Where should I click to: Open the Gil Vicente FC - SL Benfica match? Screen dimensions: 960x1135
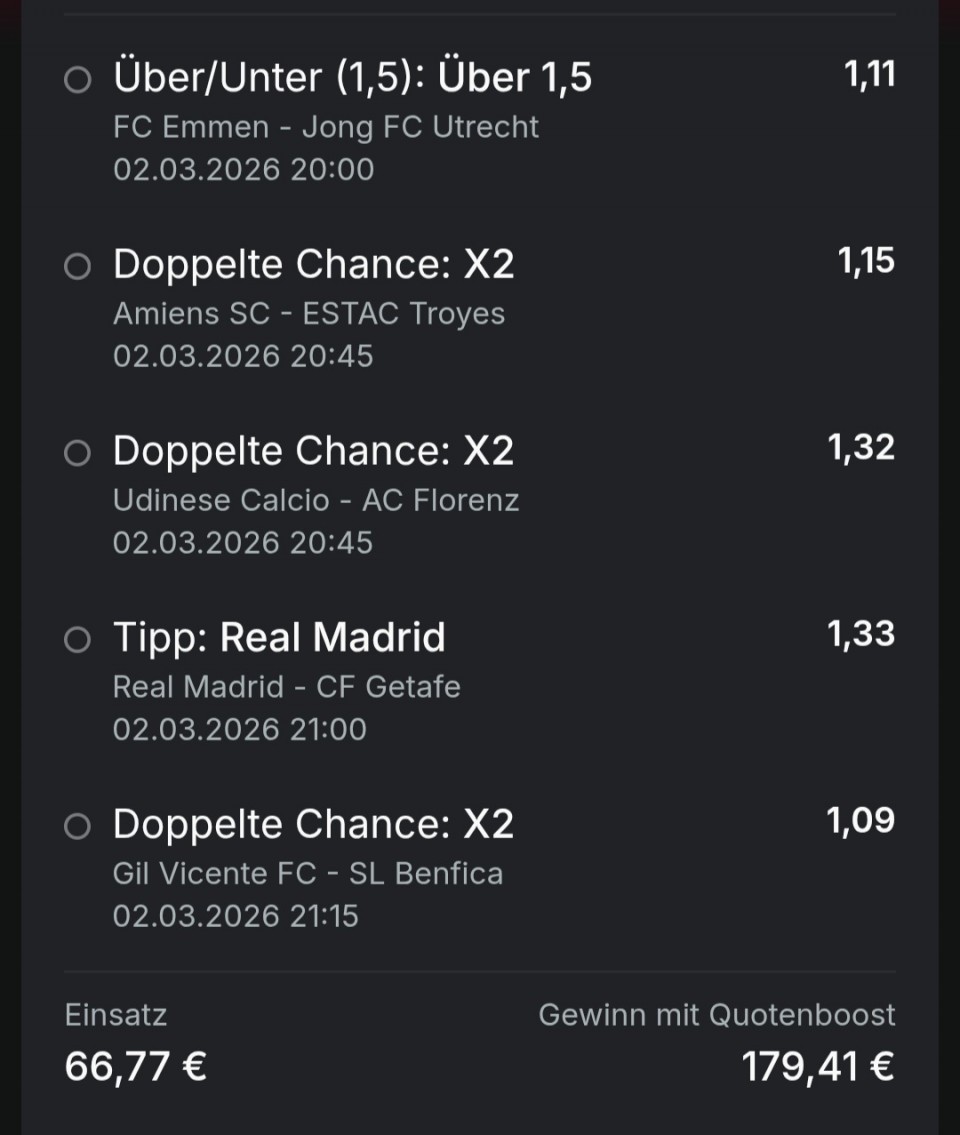pos(307,874)
